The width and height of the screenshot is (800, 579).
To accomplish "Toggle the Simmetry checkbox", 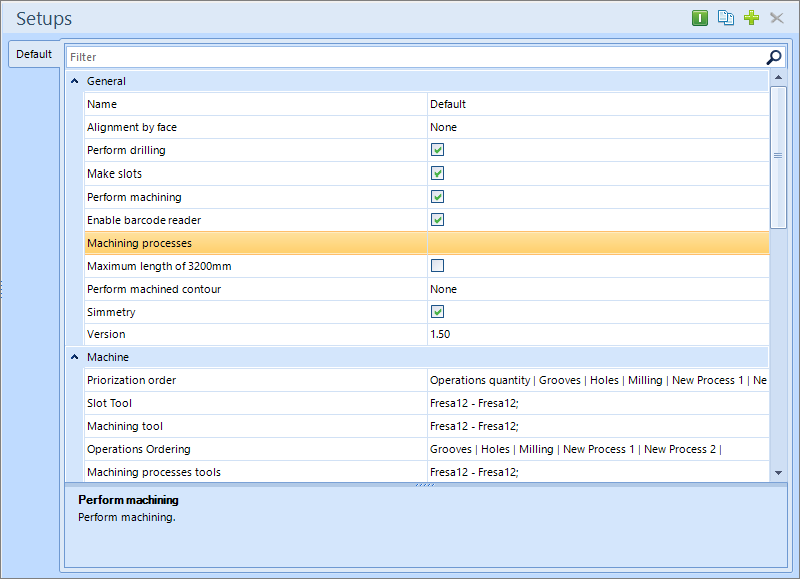I will click(x=437, y=312).
